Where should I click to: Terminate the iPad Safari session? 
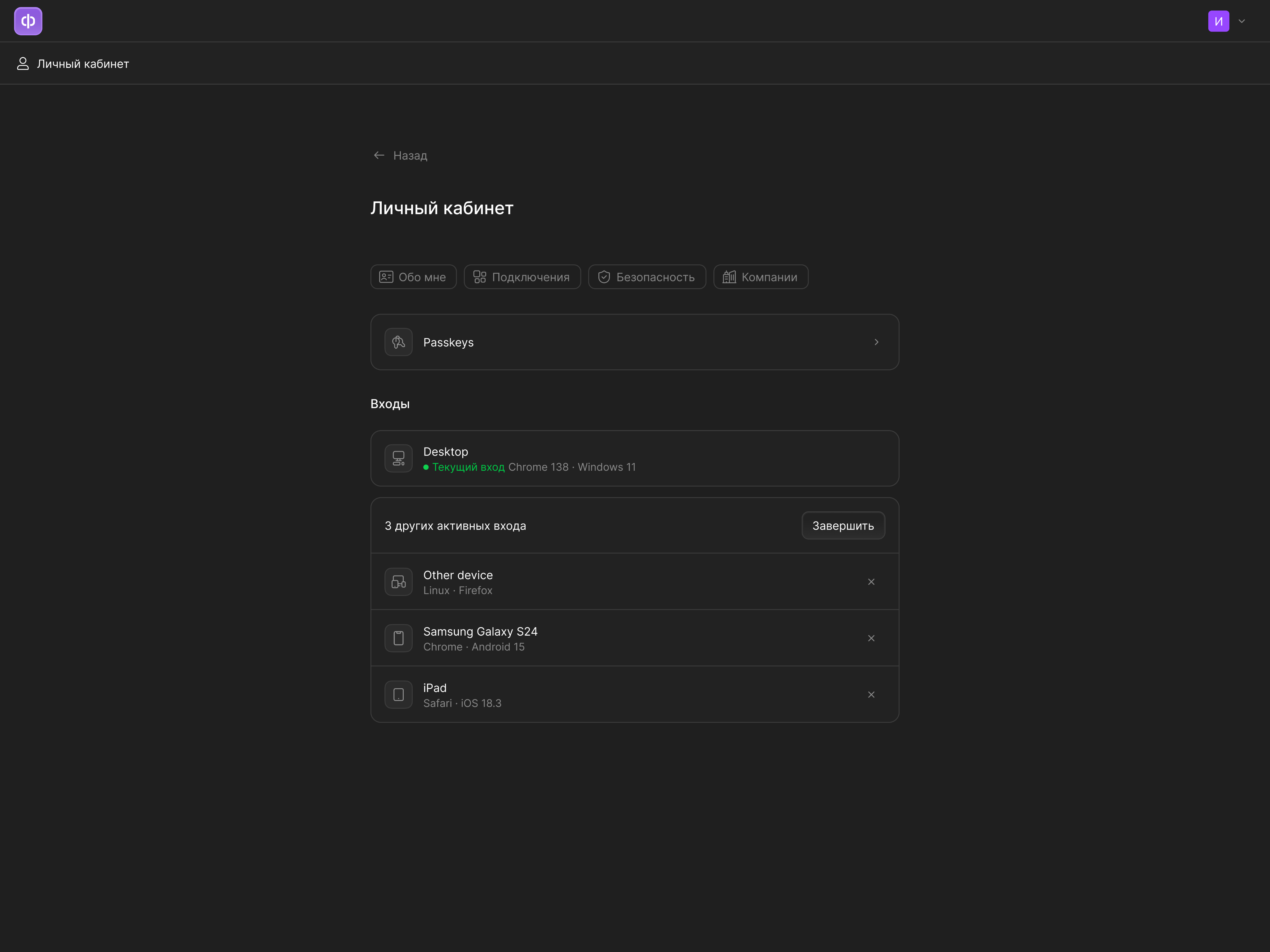pos(871,695)
